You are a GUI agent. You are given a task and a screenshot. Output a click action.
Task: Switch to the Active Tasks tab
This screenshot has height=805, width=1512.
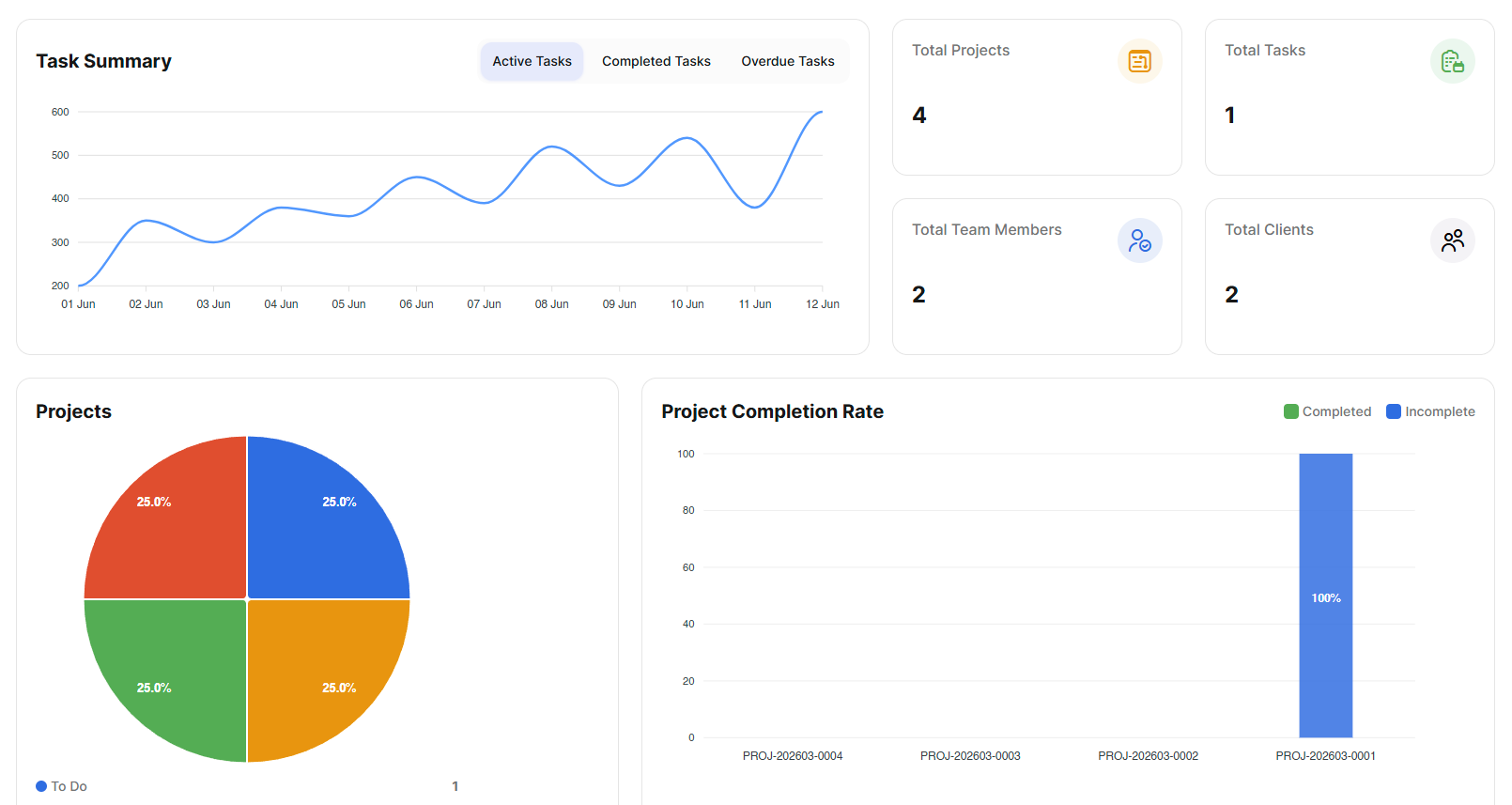[532, 61]
